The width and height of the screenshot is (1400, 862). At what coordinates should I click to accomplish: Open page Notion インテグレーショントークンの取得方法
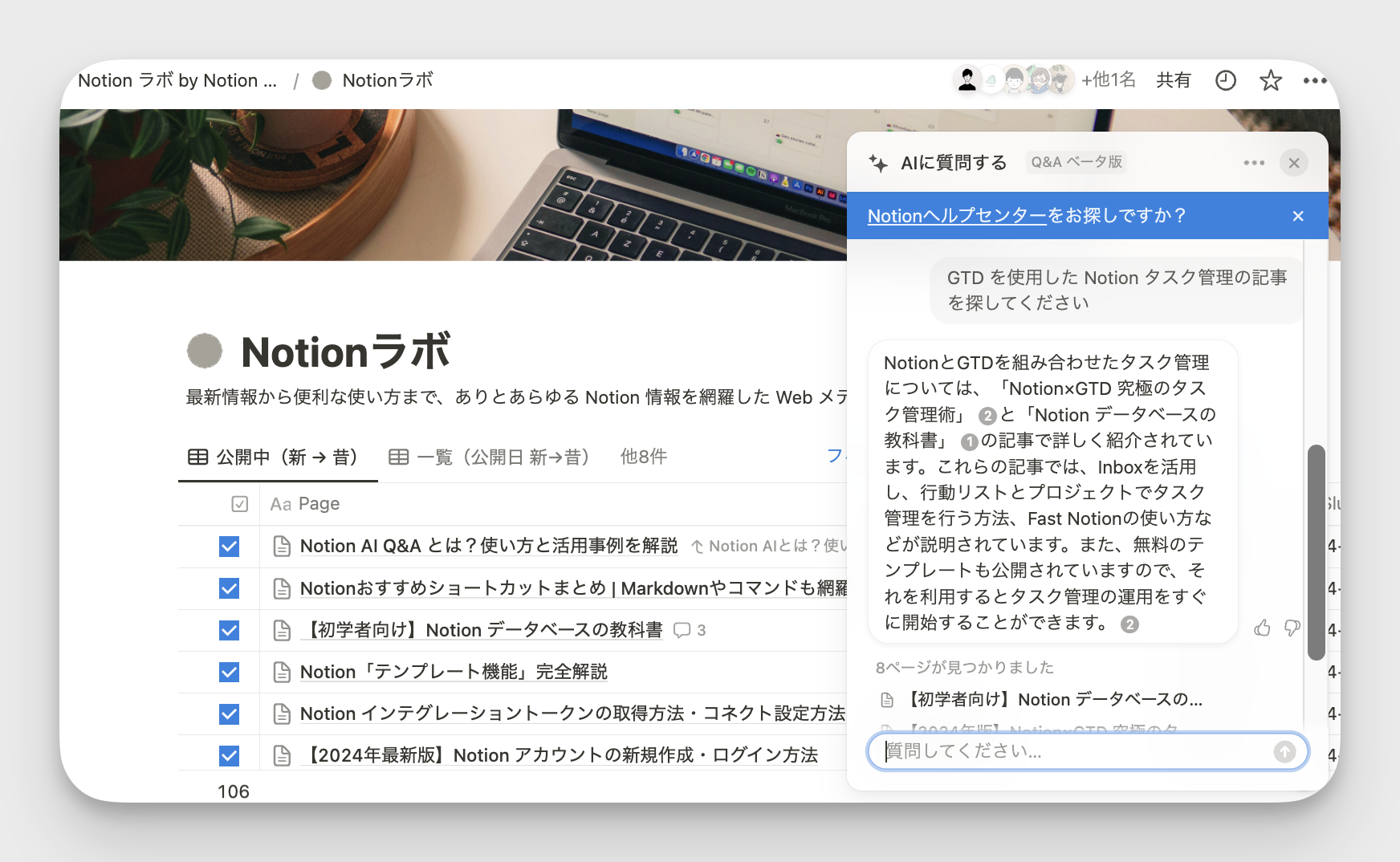pos(572,714)
